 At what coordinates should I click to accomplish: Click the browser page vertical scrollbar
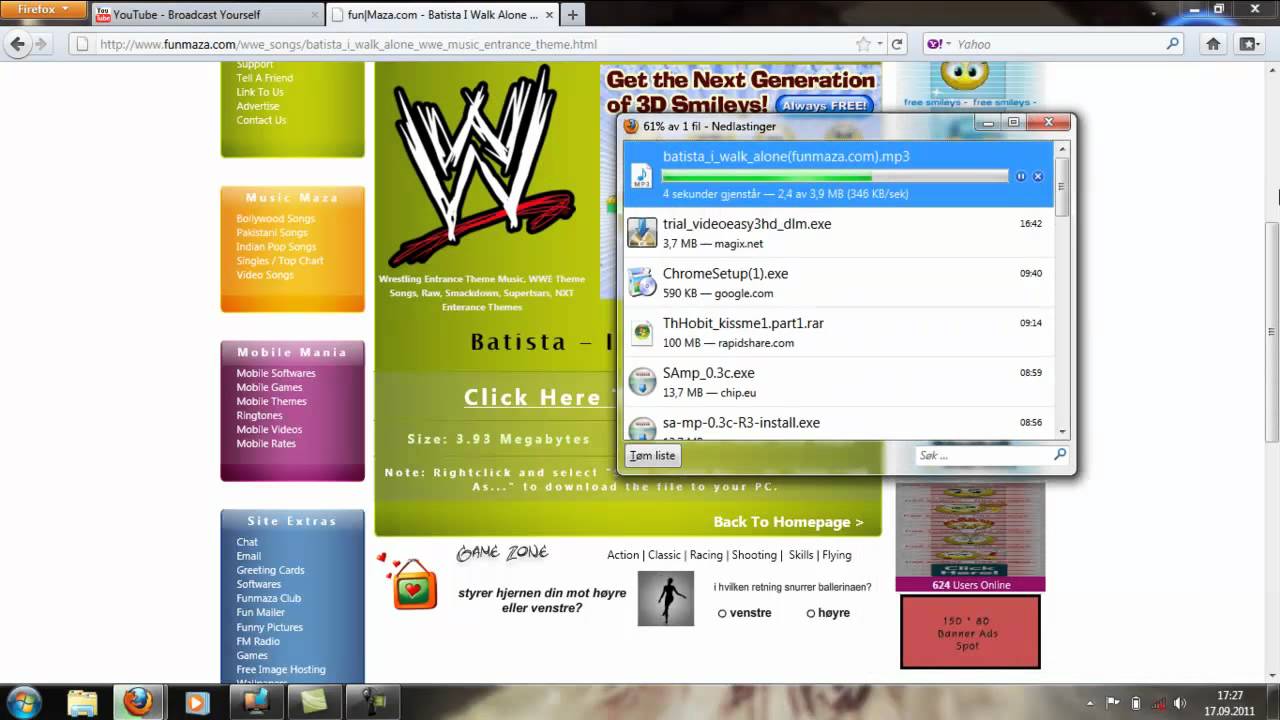point(1272,332)
